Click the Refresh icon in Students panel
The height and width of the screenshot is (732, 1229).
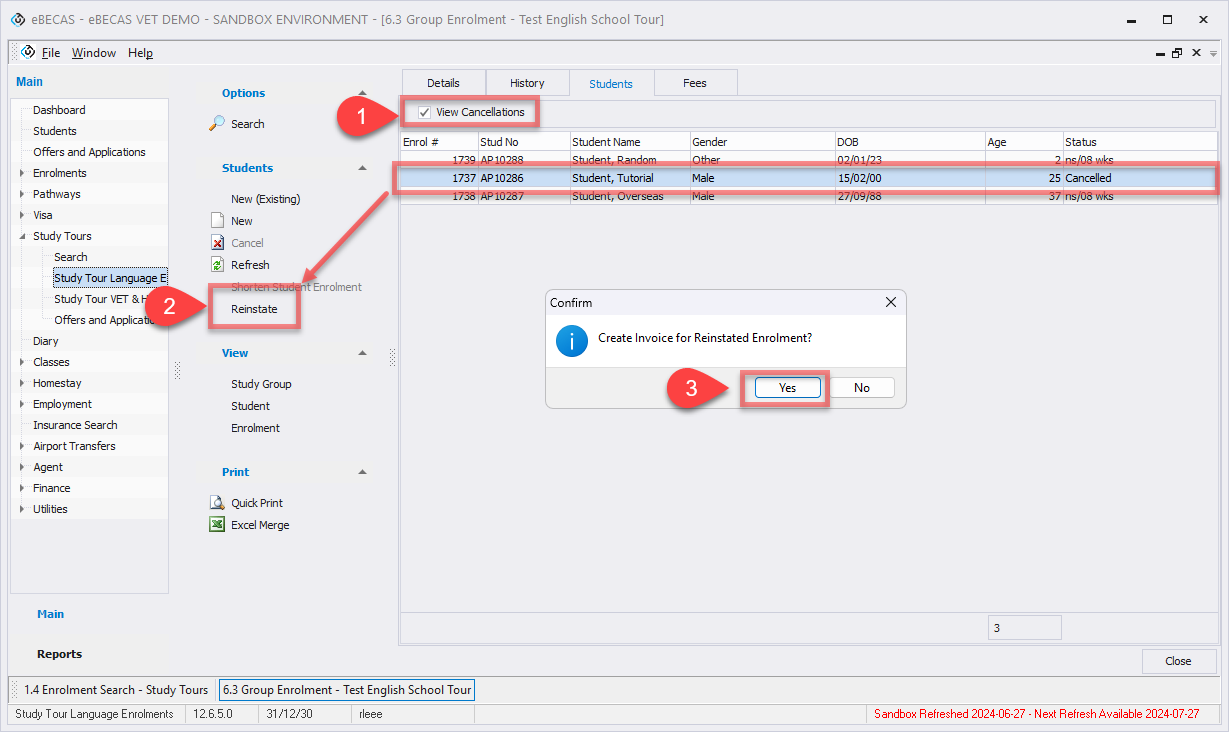click(217, 265)
